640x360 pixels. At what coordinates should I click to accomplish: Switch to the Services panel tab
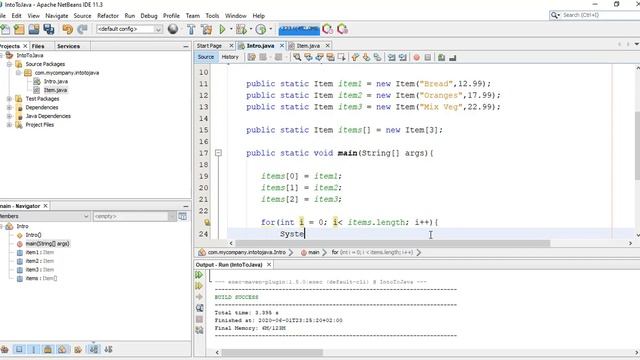point(69,46)
